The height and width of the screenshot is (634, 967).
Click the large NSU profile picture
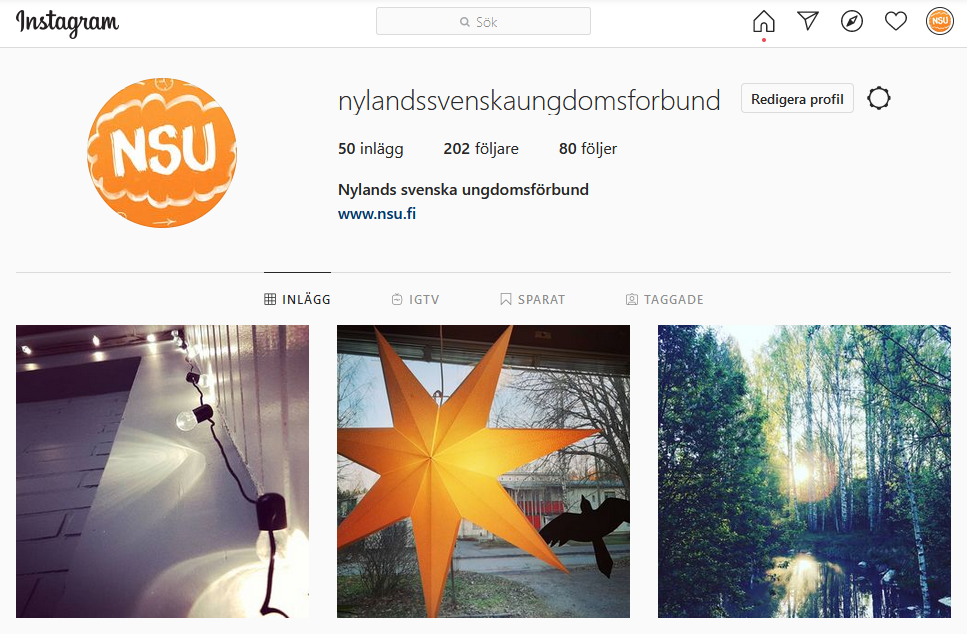point(162,152)
